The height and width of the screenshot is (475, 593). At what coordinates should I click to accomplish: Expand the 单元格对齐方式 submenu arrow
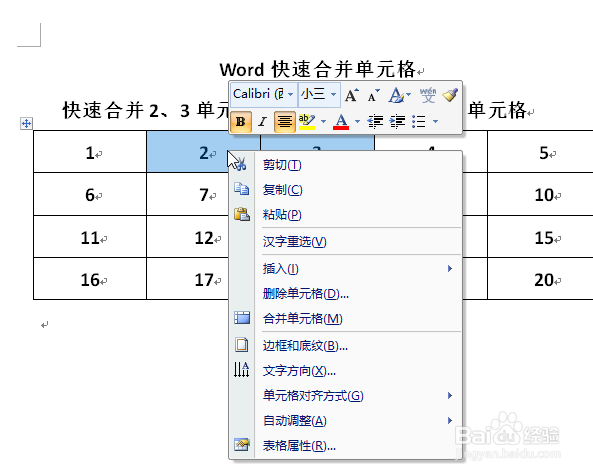(450, 396)
